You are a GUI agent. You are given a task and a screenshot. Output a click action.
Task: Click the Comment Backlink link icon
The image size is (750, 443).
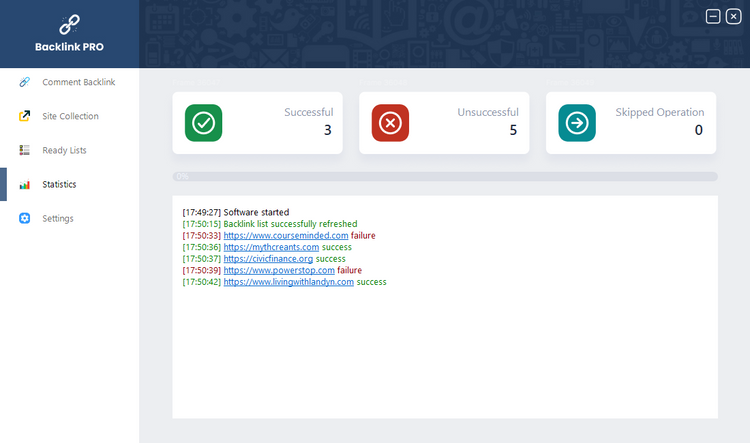(x=25, y=82)
